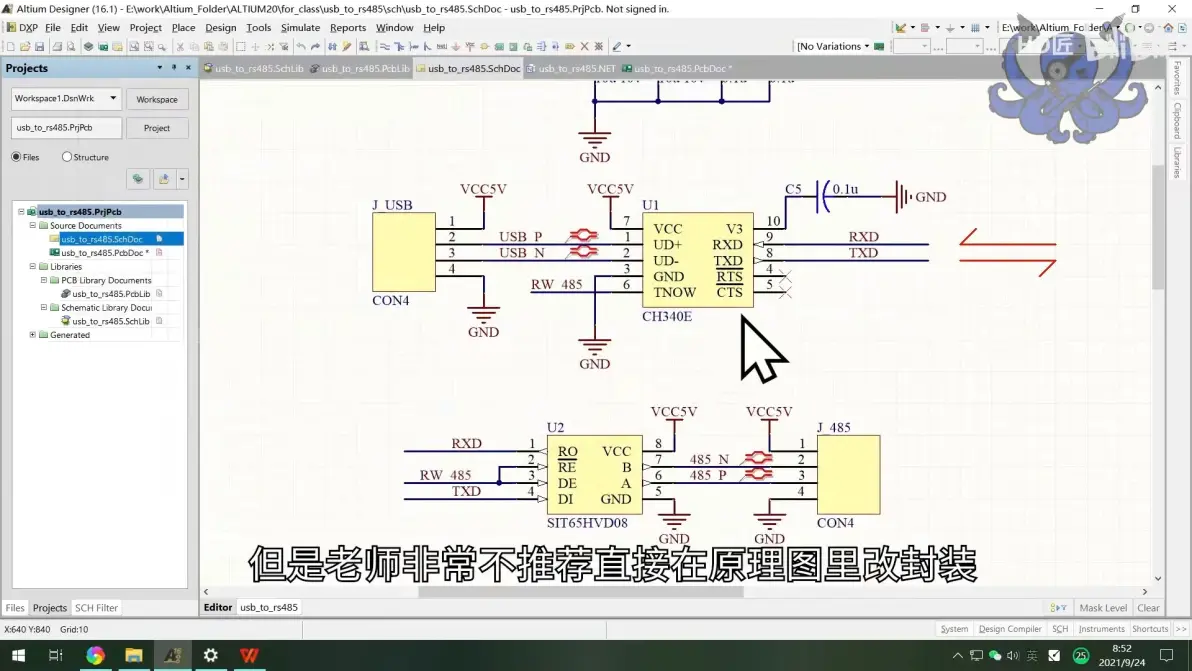Open a file with the folder icon
1192x671 pixels.
[x=25, y=46]
